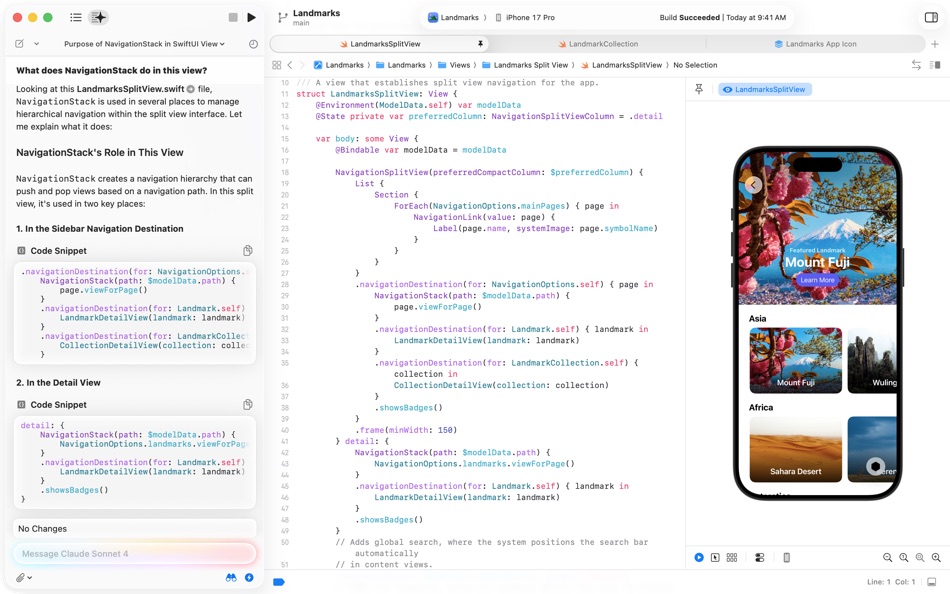The height and width of the screenshot is (594, 950).
Task: Open the coding assistant sparkle panel
Action: [98, 18]
